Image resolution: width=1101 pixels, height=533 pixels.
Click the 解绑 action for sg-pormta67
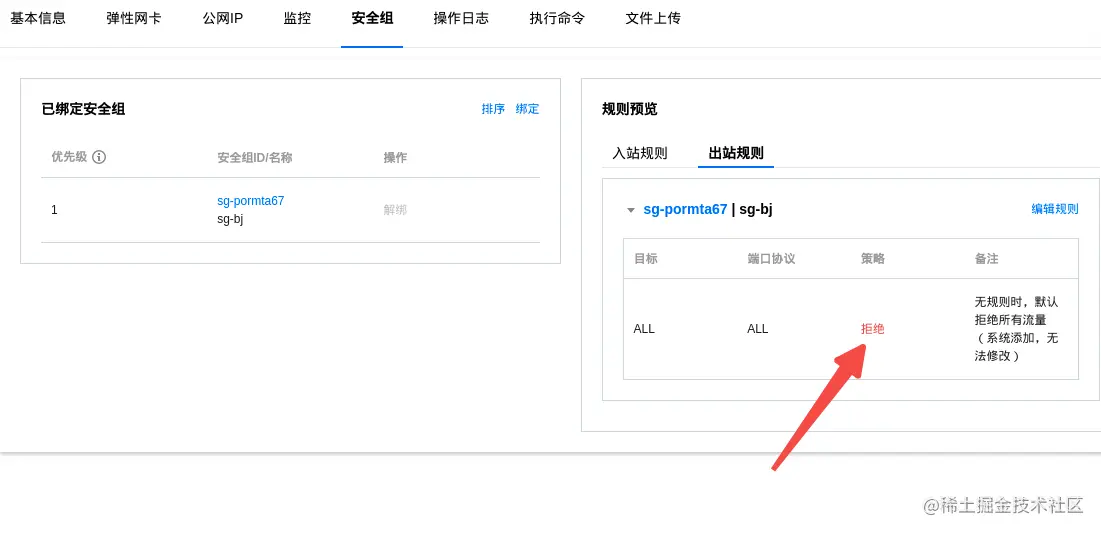pyautogui.click(x=395, y=210)
